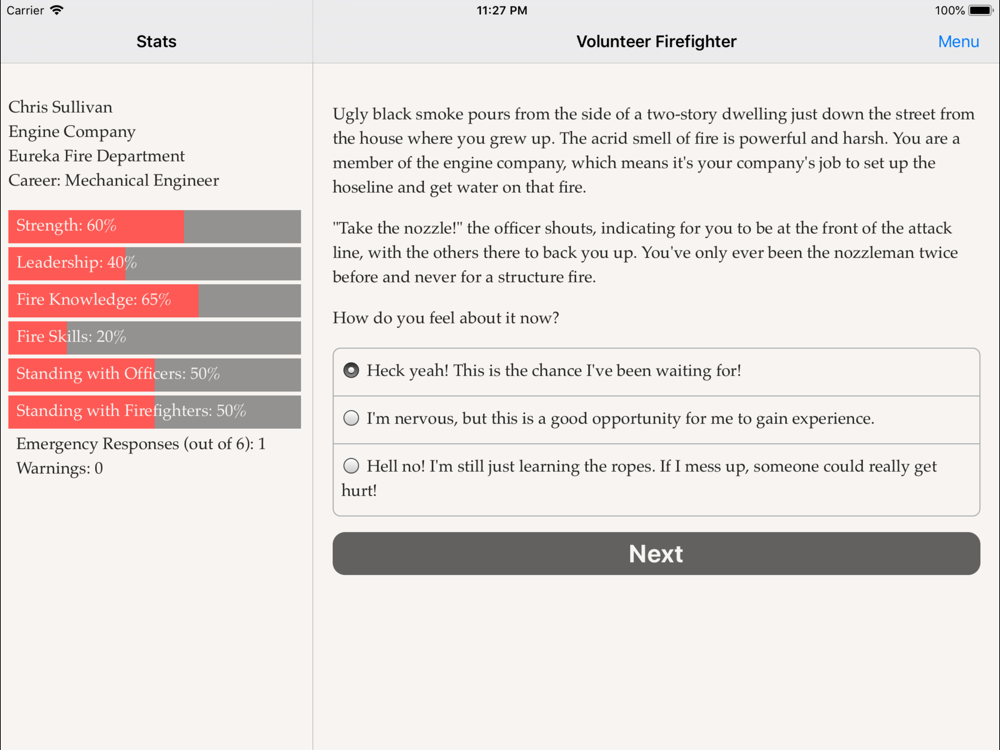This screenshot has width=1000, height=750.
Task: Open the Menu link
Action: pyautogui.click(x=958, y=42)
